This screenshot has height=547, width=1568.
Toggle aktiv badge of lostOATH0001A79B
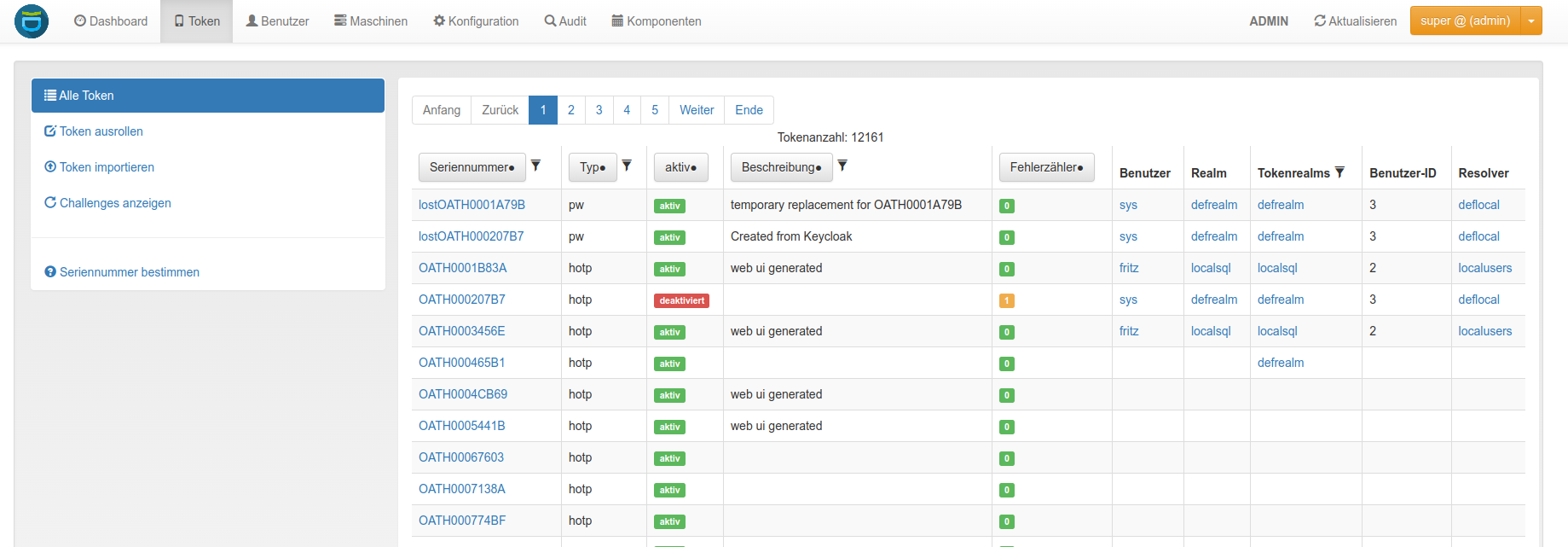pyautogui.click(x=669, y=206)
